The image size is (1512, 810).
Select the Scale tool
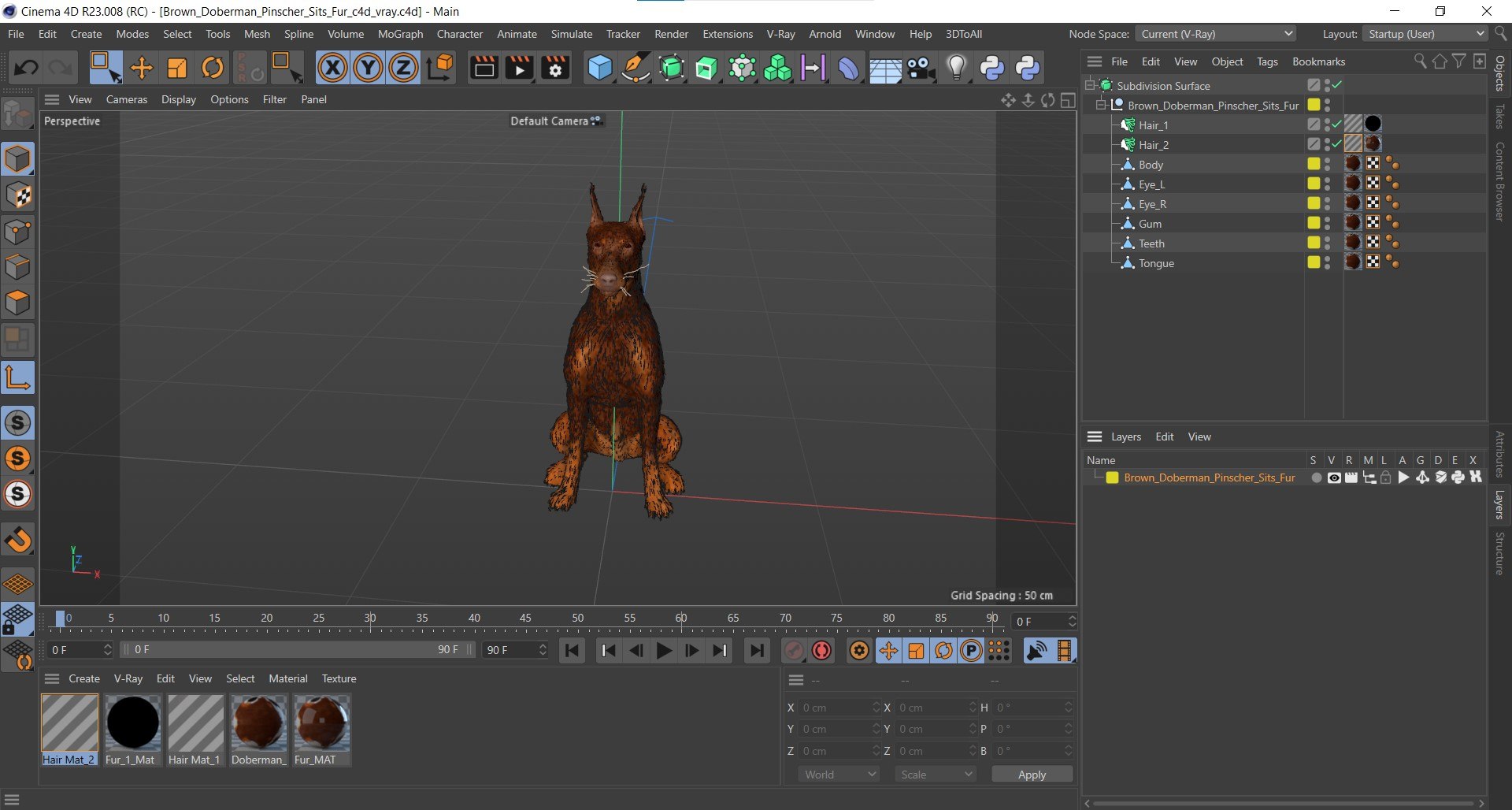pos(177,68)
